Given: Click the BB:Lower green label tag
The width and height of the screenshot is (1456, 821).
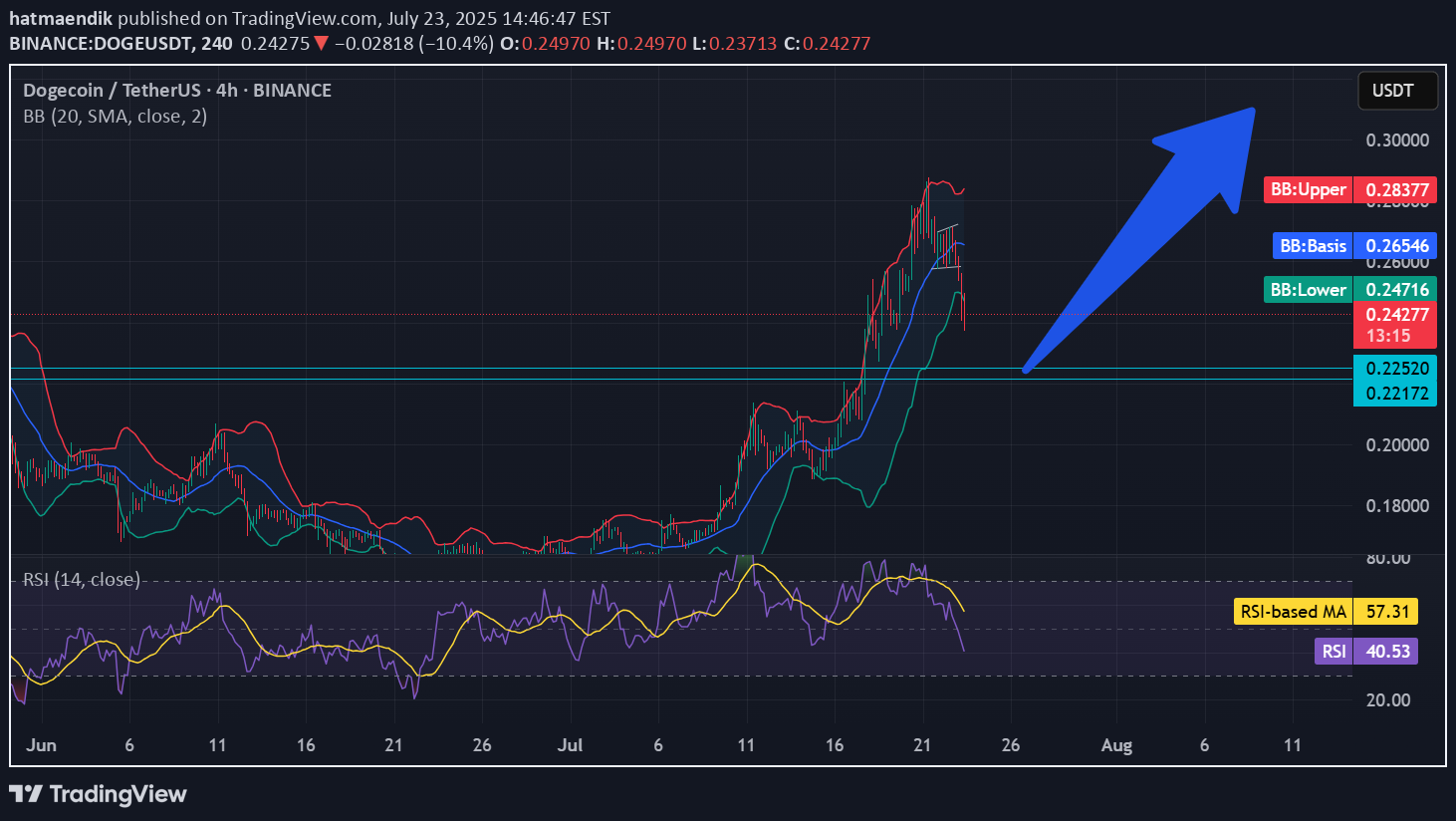Looking at the screenshot, I should tap(1308, 290).
